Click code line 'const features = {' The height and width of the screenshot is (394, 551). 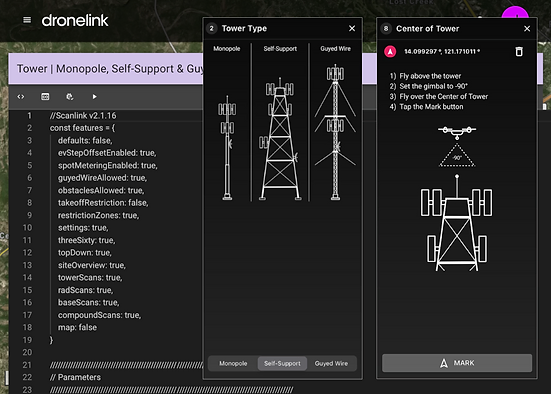(82, 128)
